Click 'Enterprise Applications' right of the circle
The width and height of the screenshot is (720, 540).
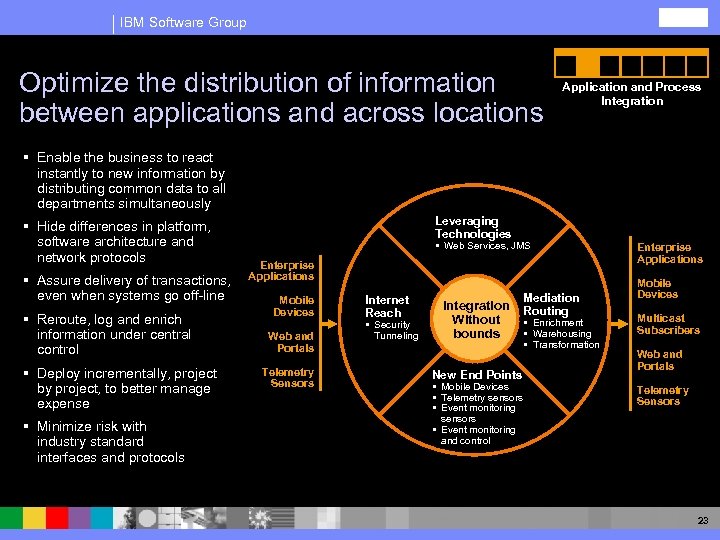[669, 253]
